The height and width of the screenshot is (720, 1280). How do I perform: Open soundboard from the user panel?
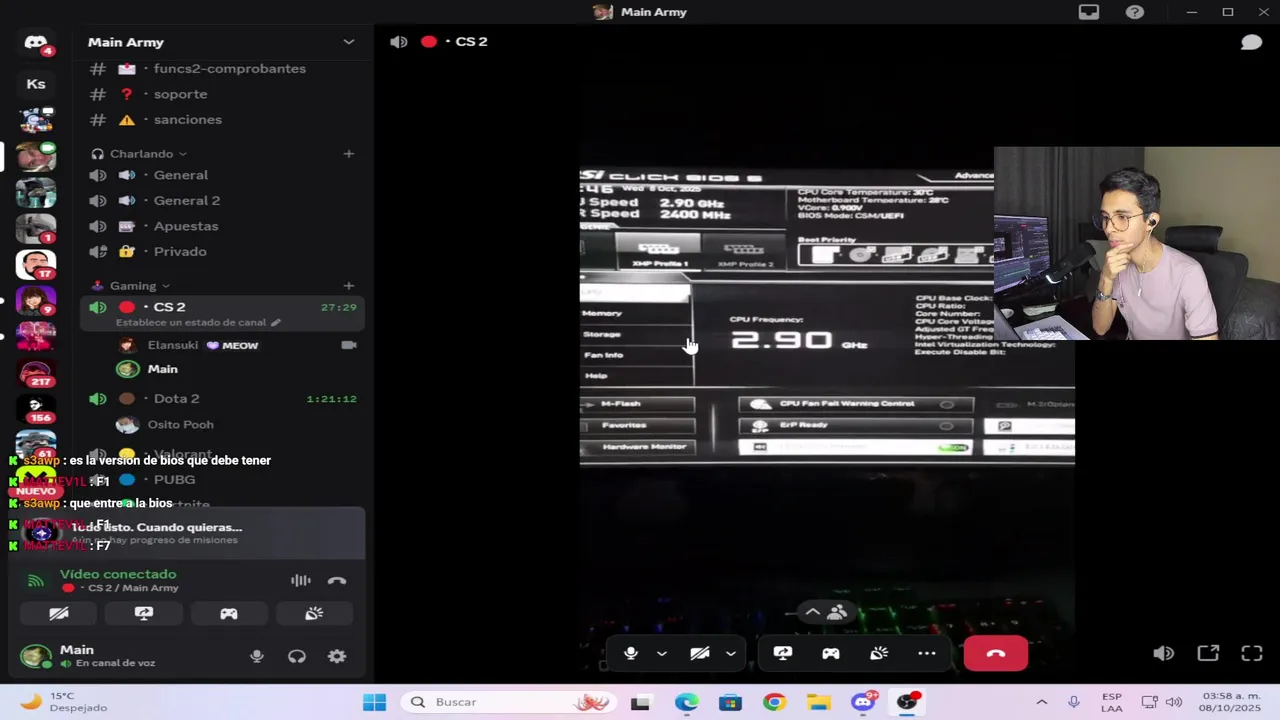314,614
